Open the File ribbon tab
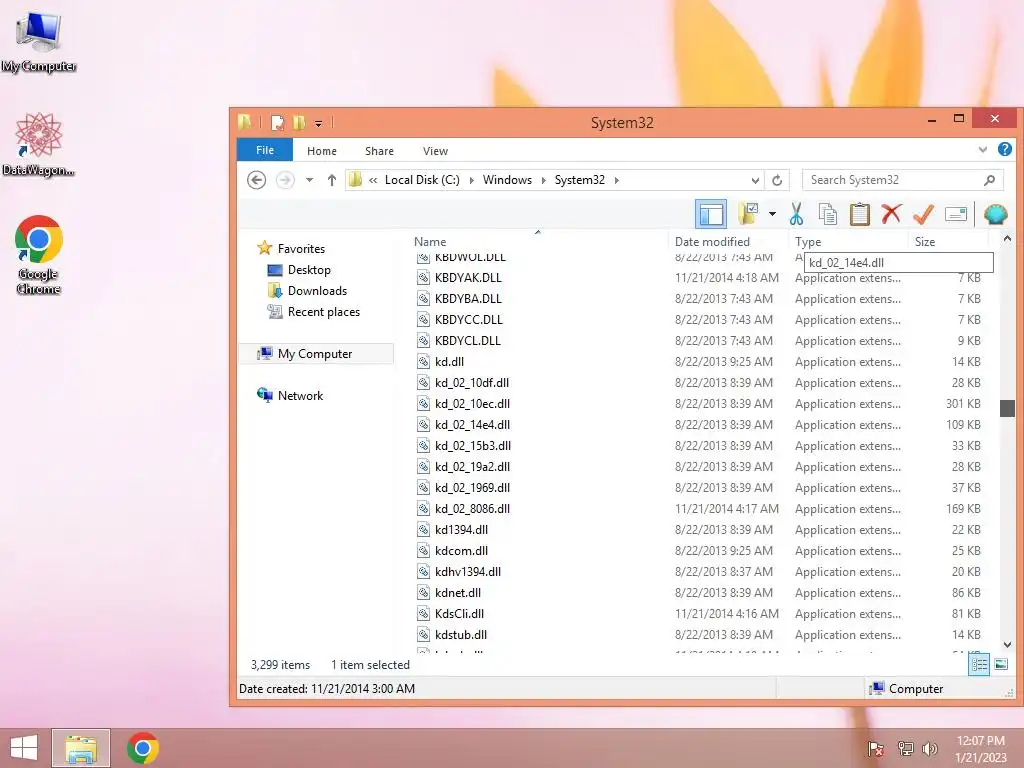The width and height of the screenshot is (1024, 768). pos(264,150)
